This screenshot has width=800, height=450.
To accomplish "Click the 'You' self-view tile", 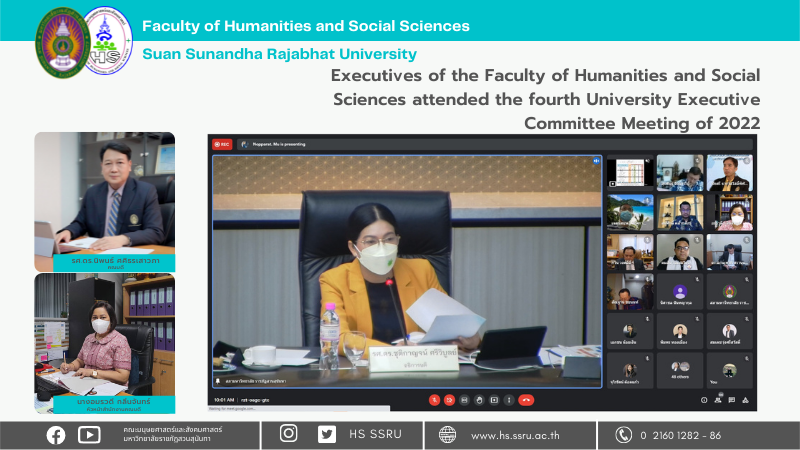I will pyautogui.click(x=730, y=370).
